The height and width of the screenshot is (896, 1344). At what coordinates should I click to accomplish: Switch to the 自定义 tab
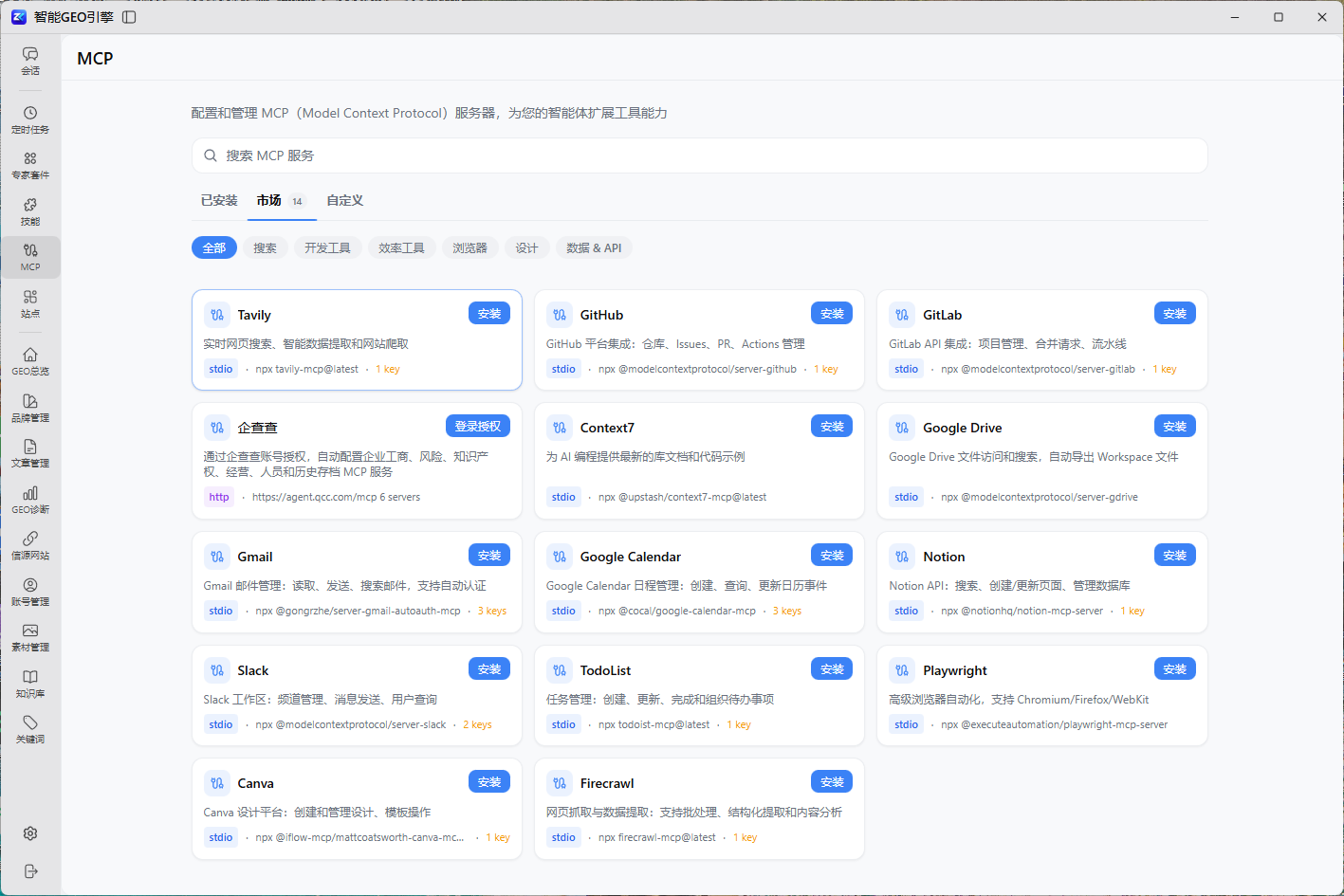(x=345, y=200)
